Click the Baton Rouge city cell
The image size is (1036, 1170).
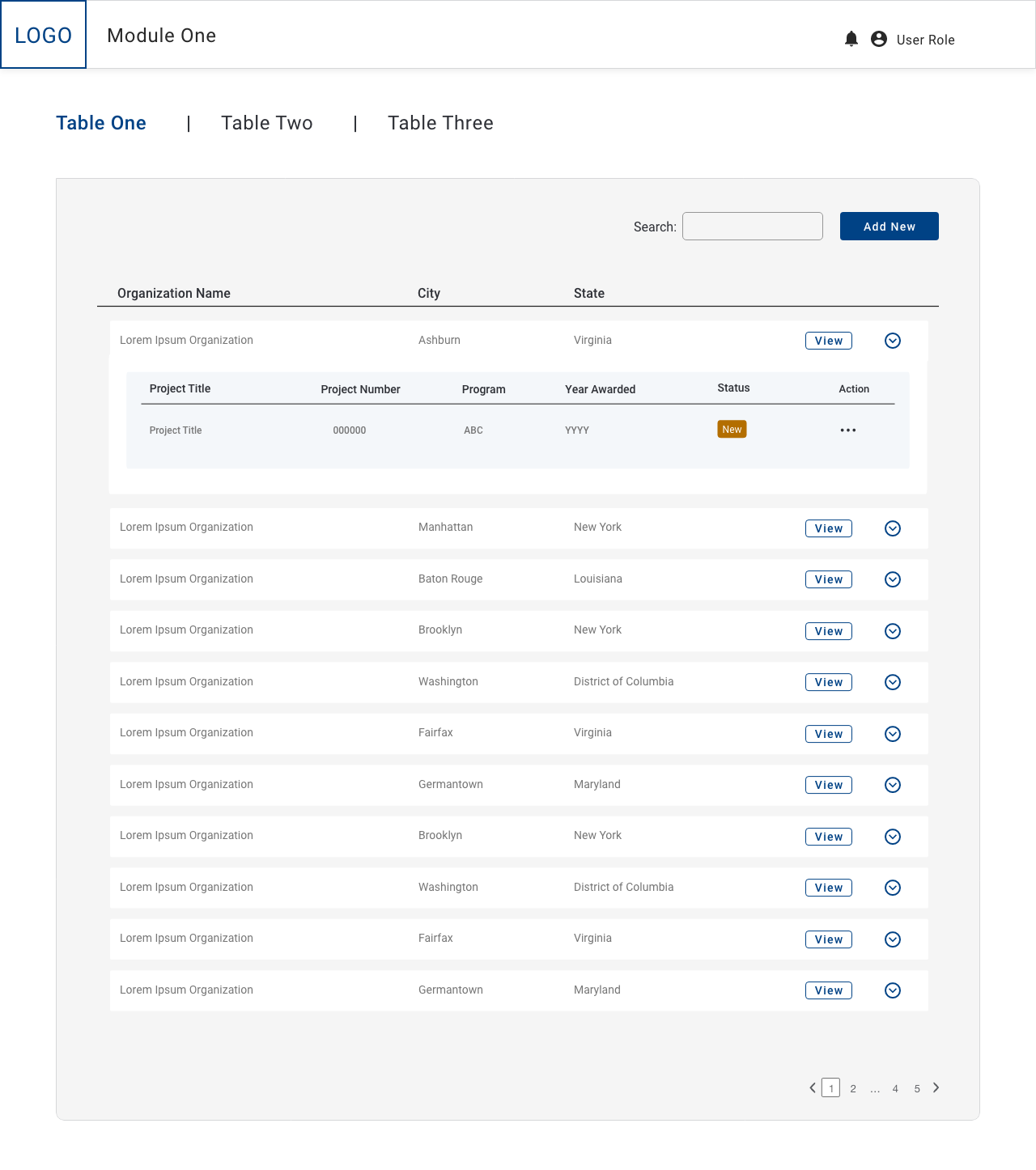pyautogui.click(x=451, y=579)
